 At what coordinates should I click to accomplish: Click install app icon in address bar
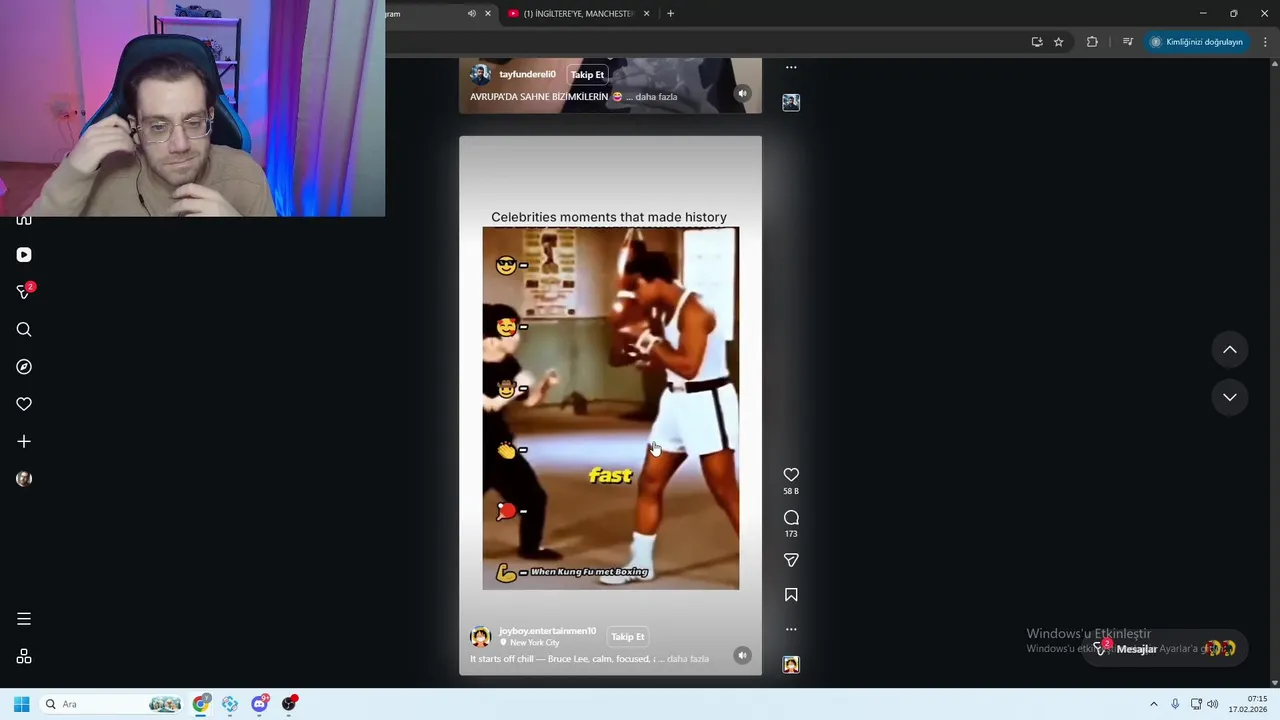1037,42
